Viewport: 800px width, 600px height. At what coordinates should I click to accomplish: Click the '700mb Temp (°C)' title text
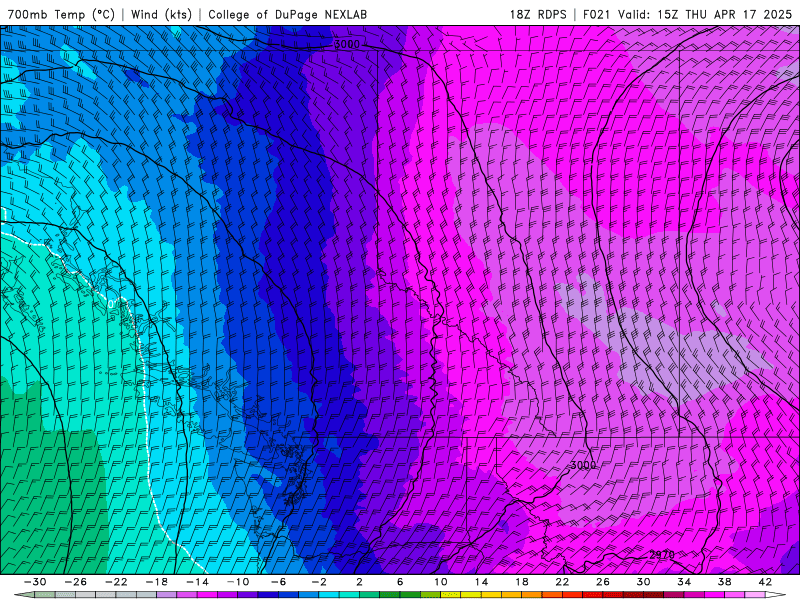tap(60, 14)
